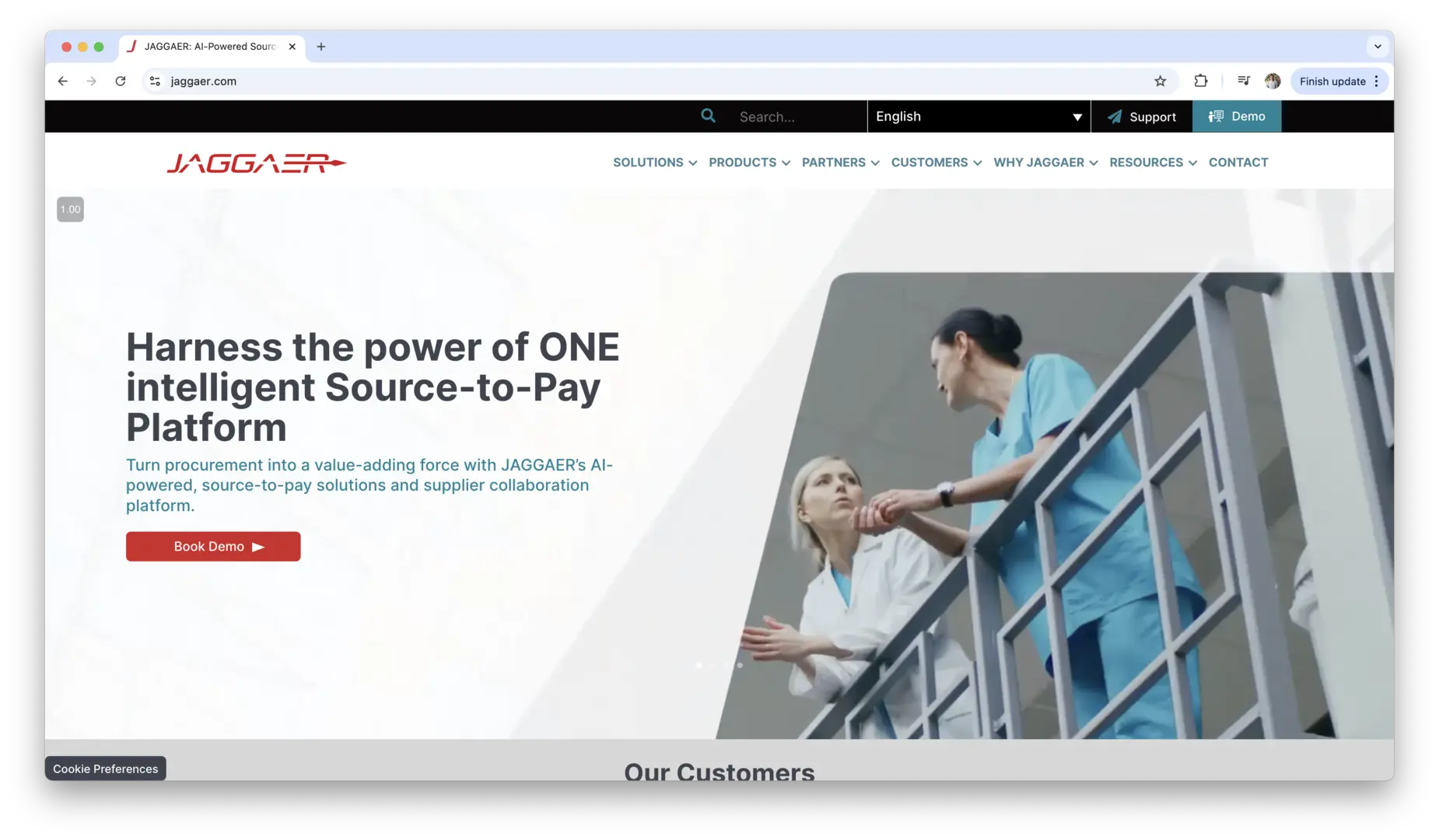
Task: Click the search magnifier icon
Action: [708, 116]
